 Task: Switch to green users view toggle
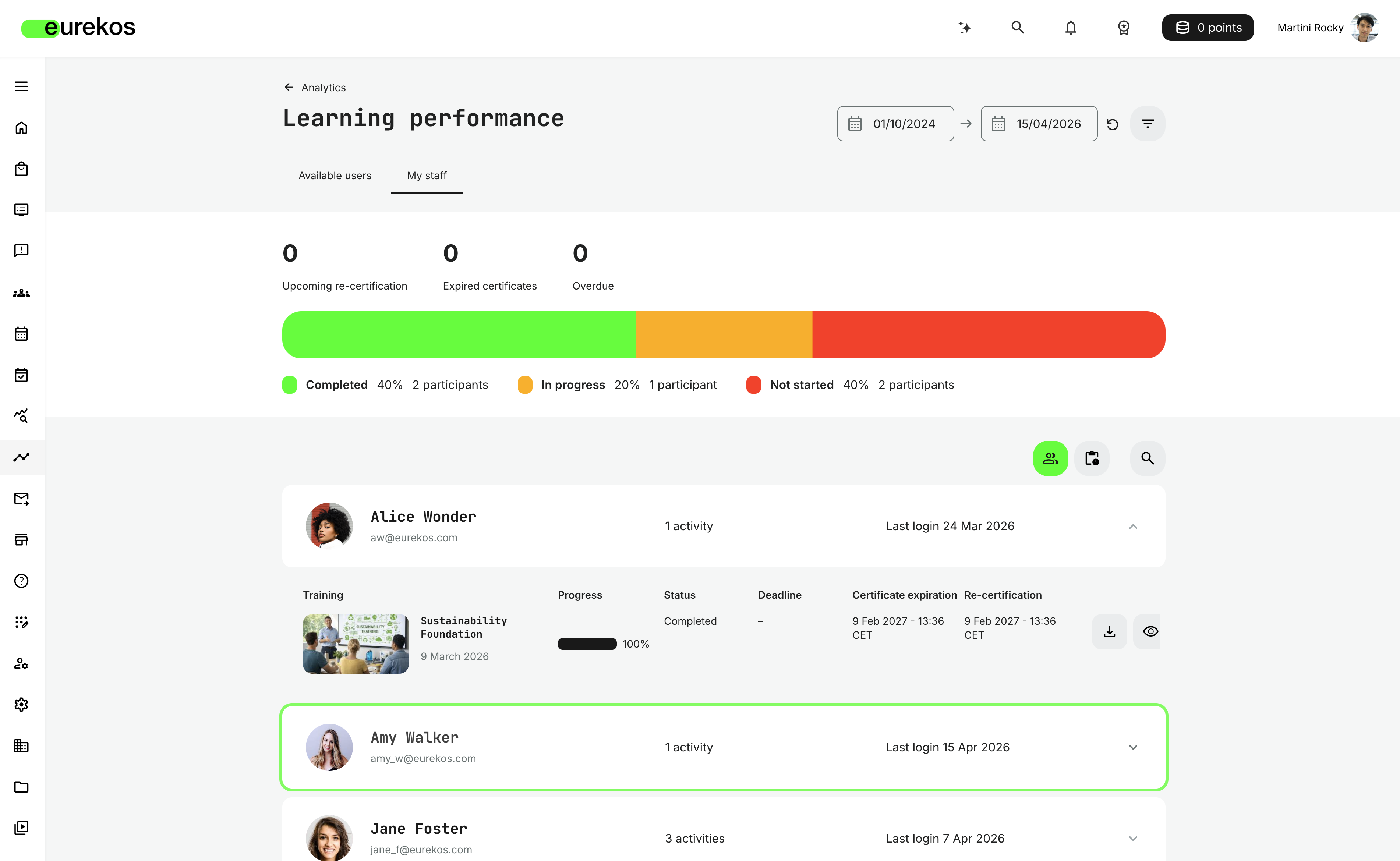[1050, 458]
